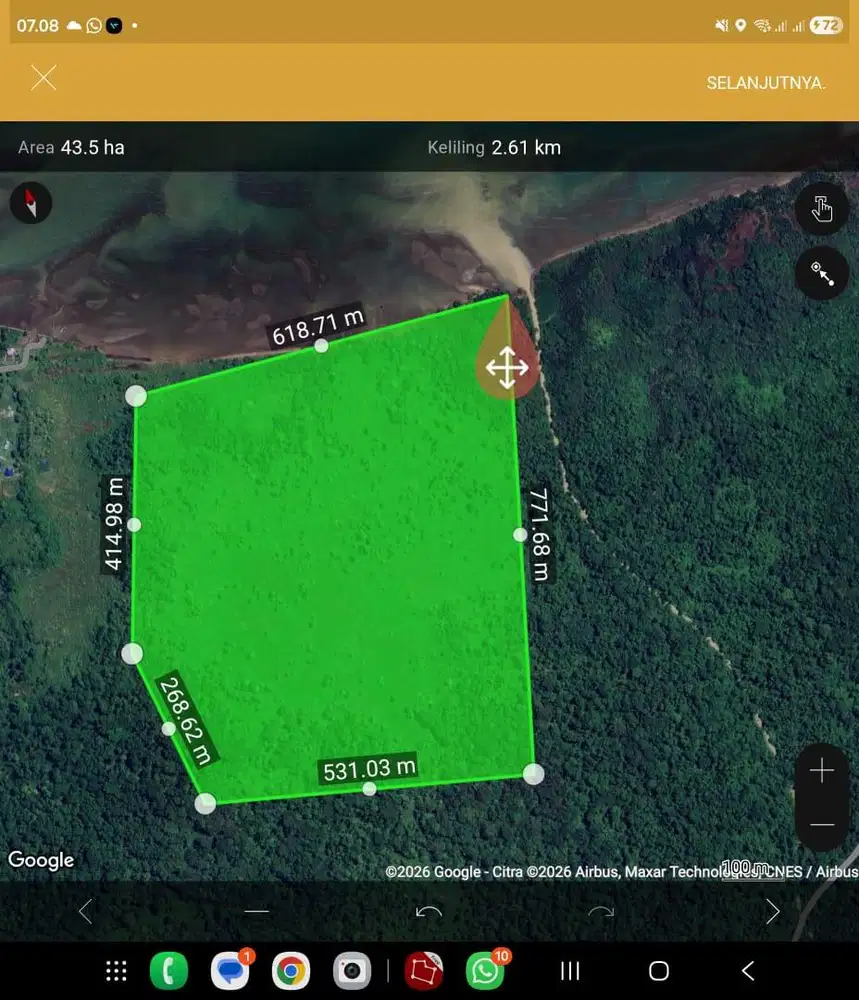Zoom out using the minus map icon

pyautogui.click(x=821, y=825)
